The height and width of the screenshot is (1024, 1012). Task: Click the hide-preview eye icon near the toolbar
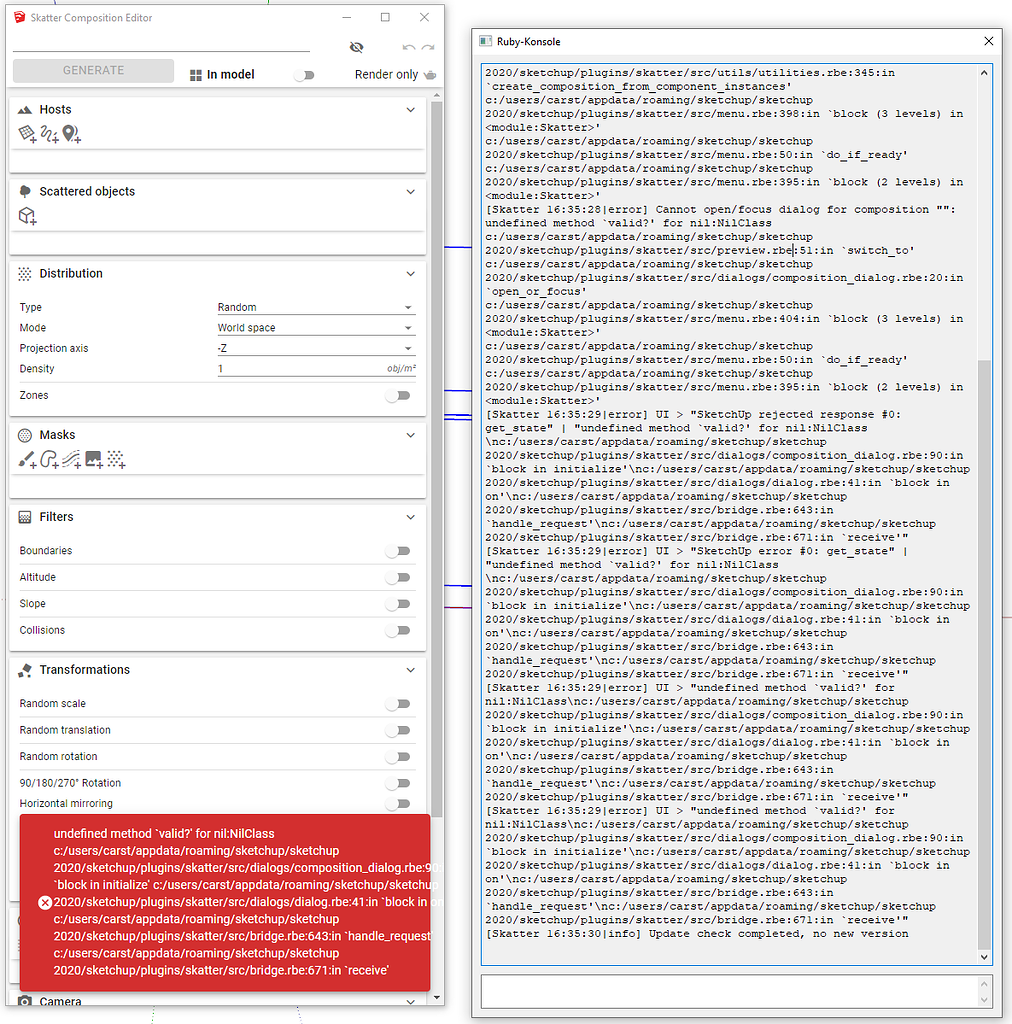[x=356, y=46]
